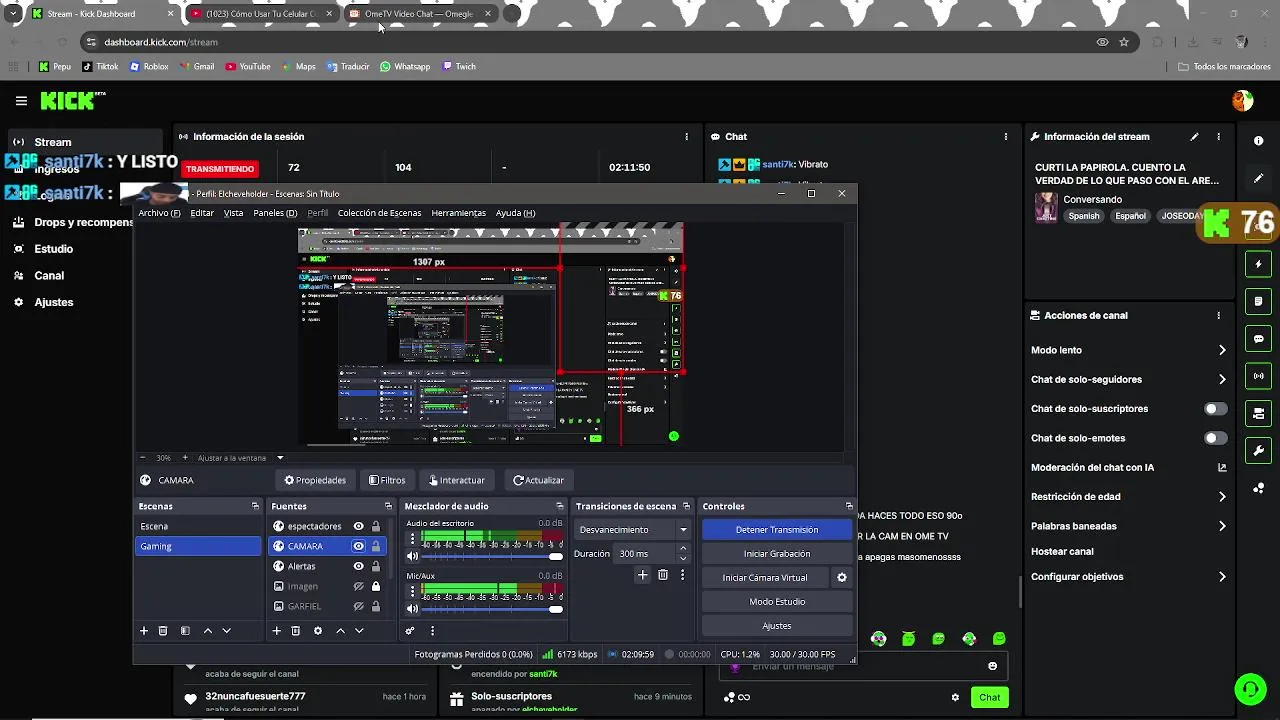Open Audio del escritorio options dots
This screenshot has height=720, width=1280.
(412, 538)
